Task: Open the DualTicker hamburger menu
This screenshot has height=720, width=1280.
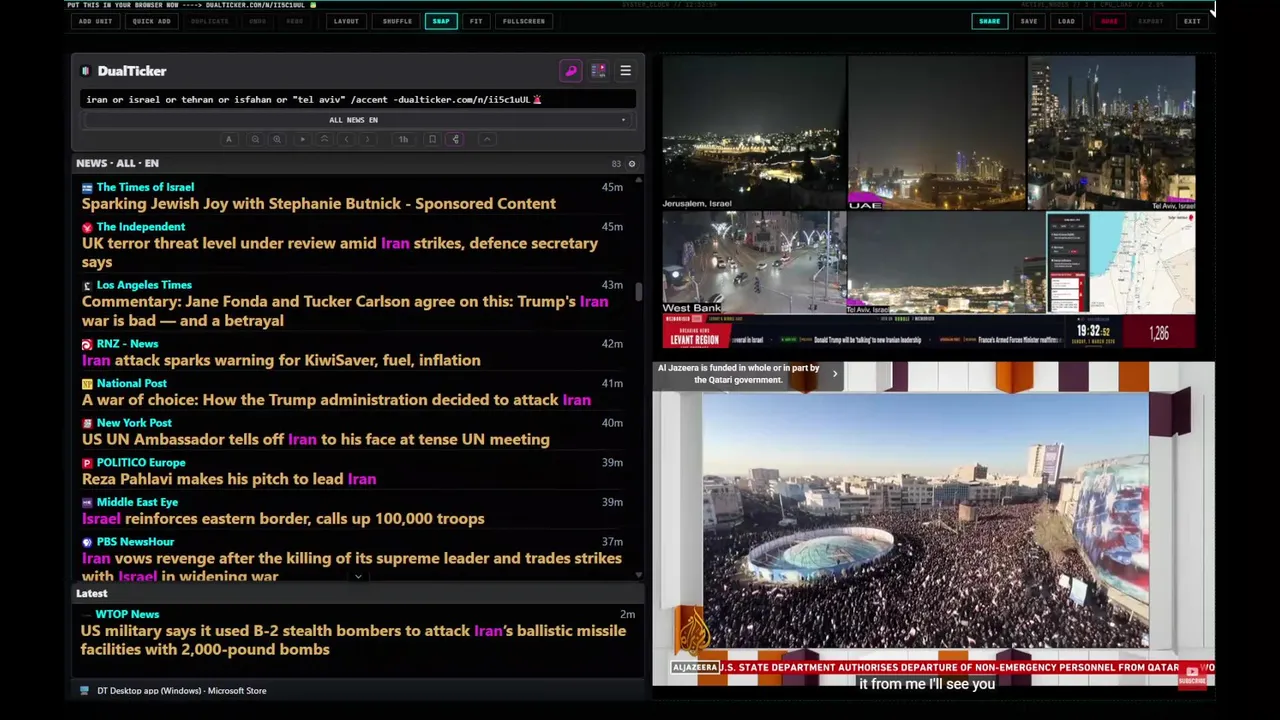Action: point(625,71)
